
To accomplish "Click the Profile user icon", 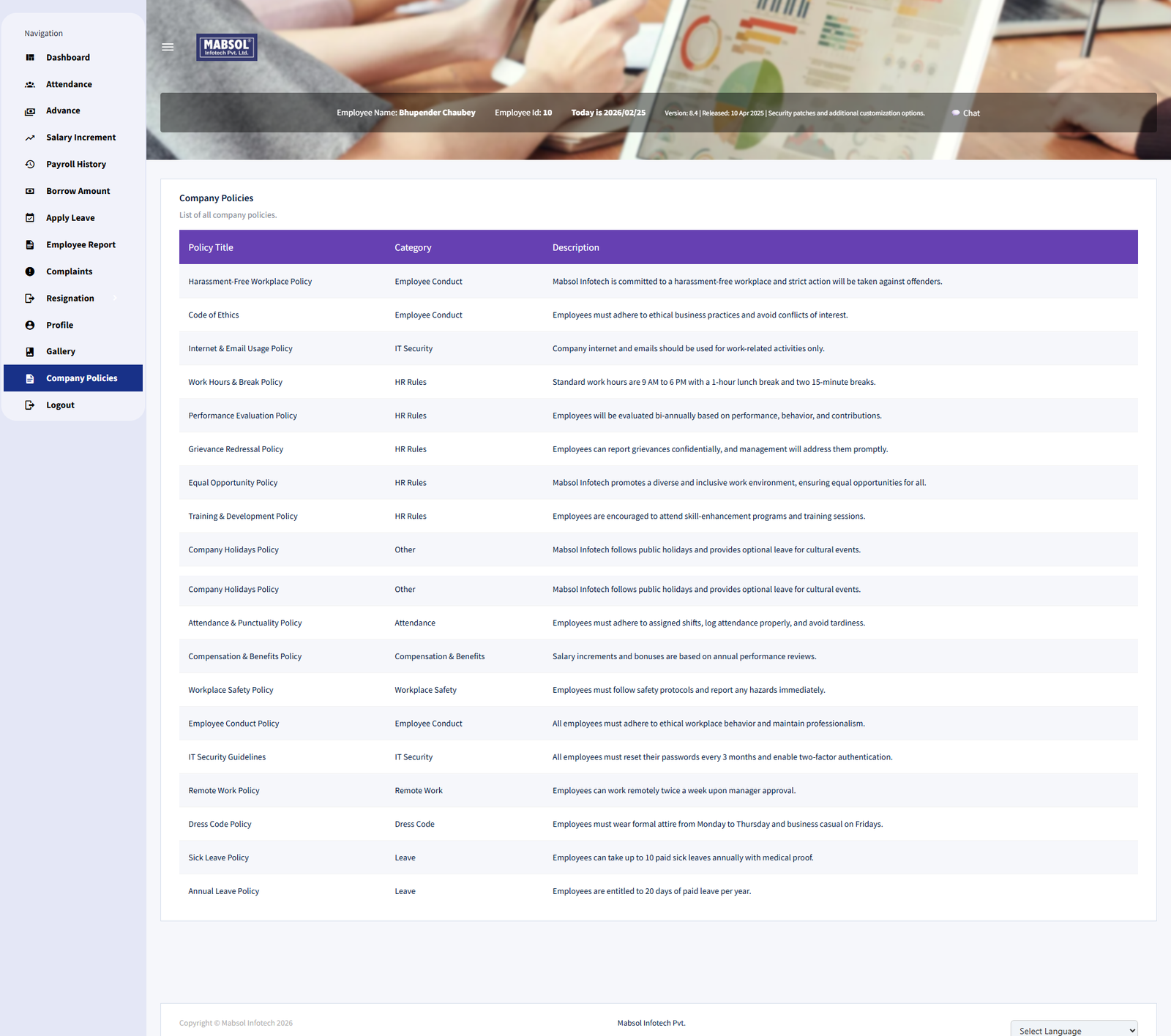I will click(x=30, y=325).
